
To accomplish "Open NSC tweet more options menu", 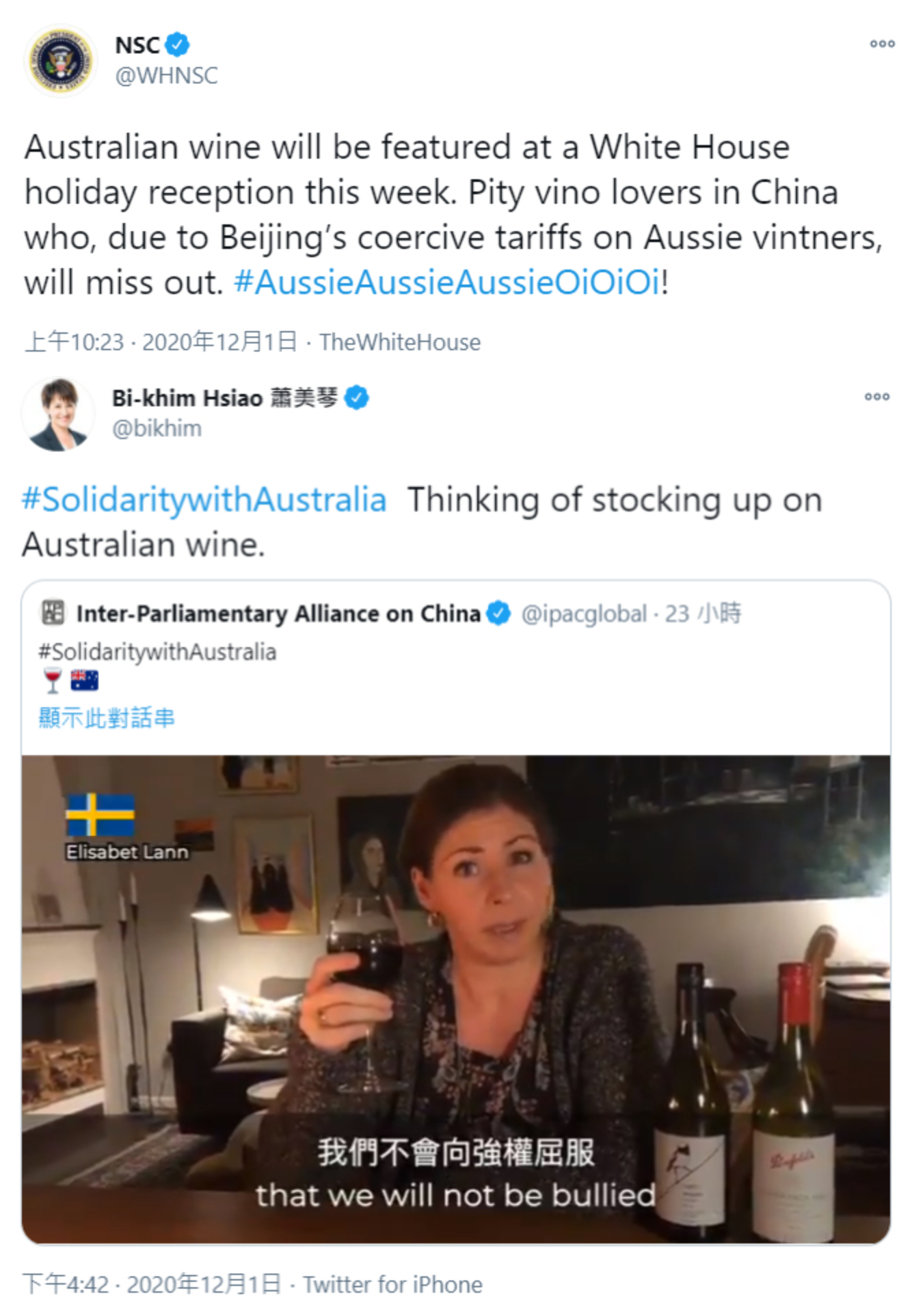I will tap(882, 44).
